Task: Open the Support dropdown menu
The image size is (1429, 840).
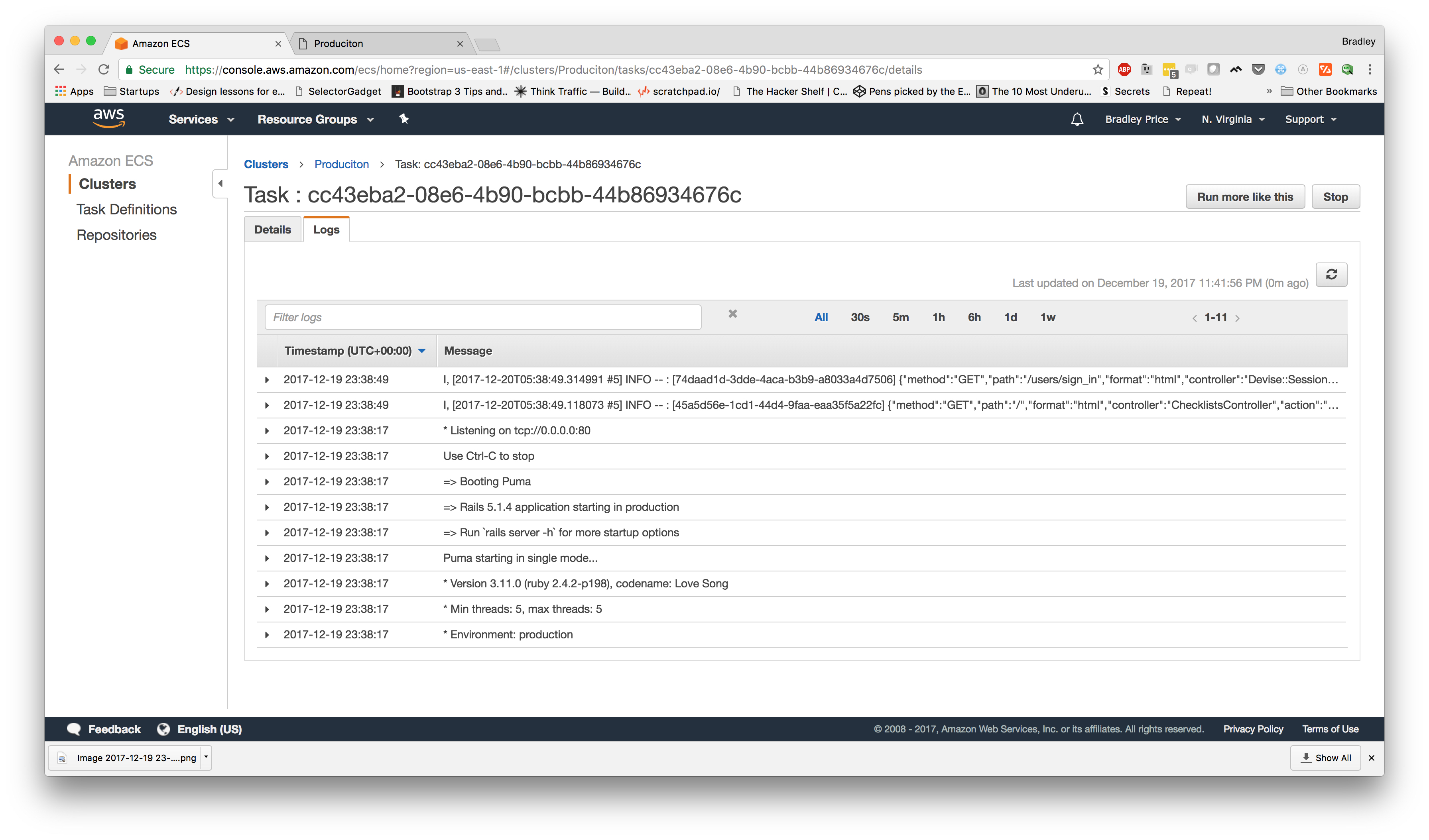Action: (x=1311, y=120)
